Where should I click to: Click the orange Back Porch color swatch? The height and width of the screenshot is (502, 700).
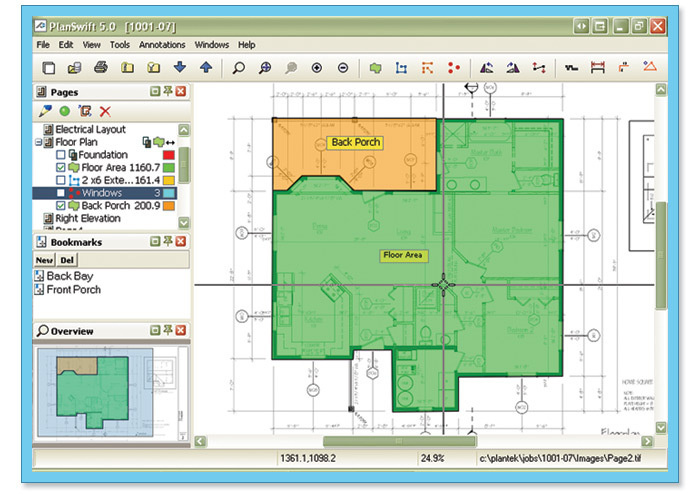point(169,206)
